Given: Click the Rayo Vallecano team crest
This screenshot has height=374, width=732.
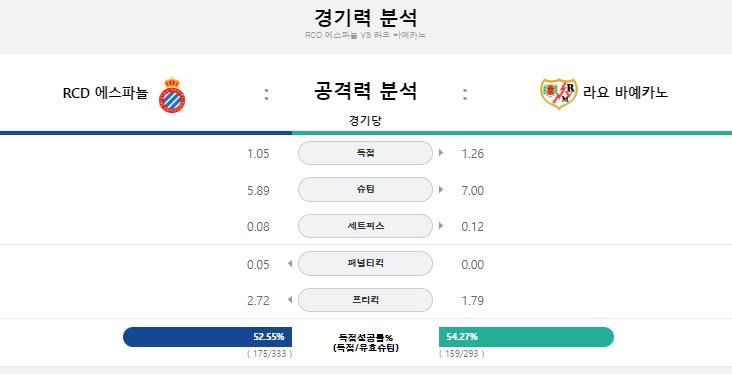Looking at the screenshot, I should tap(558, 94).
